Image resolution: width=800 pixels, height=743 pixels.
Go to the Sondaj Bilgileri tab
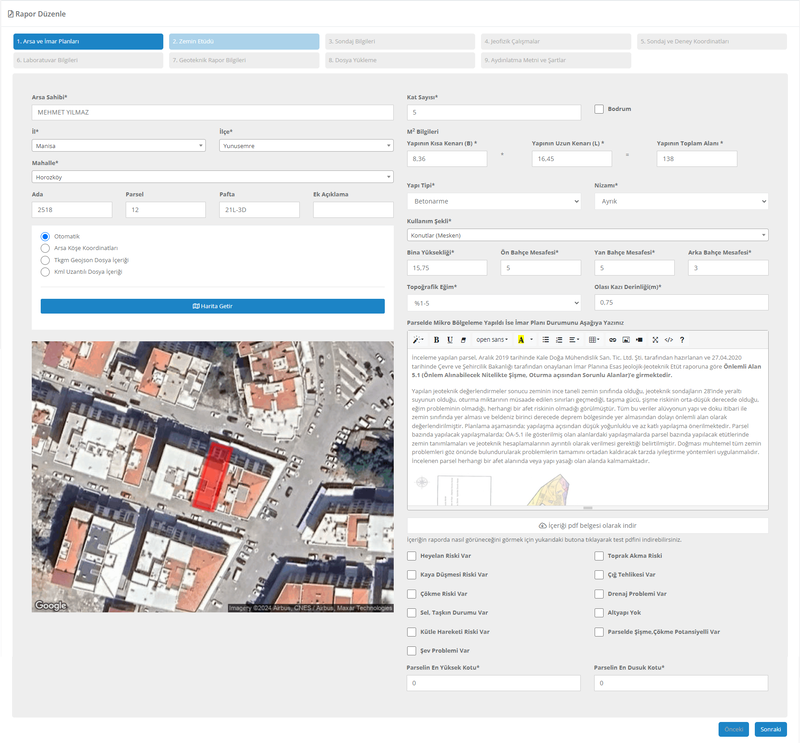coord(400,42)
